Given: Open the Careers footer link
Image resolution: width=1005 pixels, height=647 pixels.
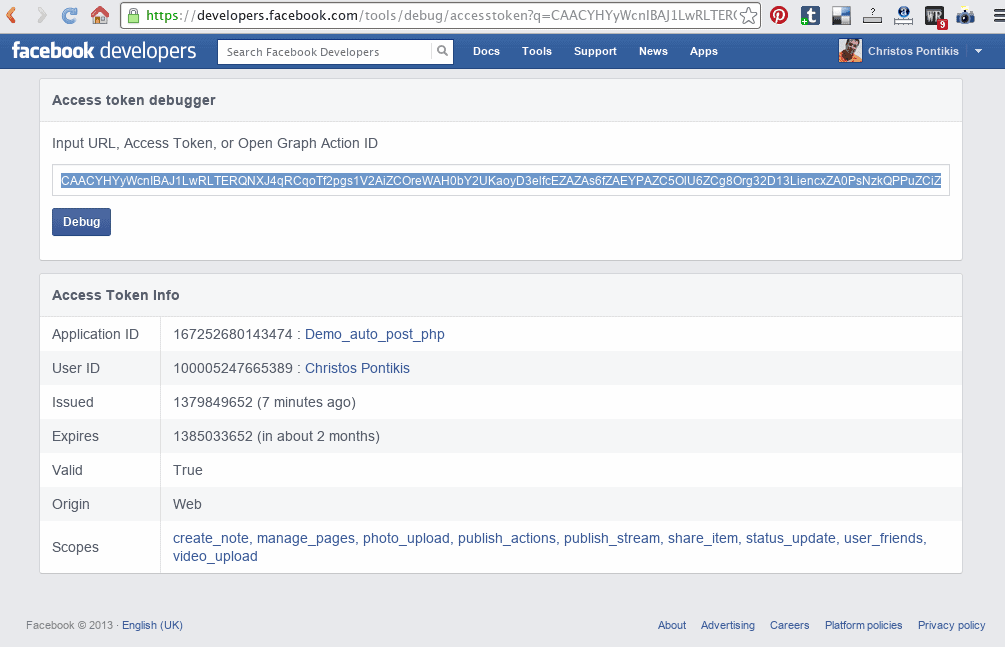Looking at the screenshot, I should click(790, 625).
